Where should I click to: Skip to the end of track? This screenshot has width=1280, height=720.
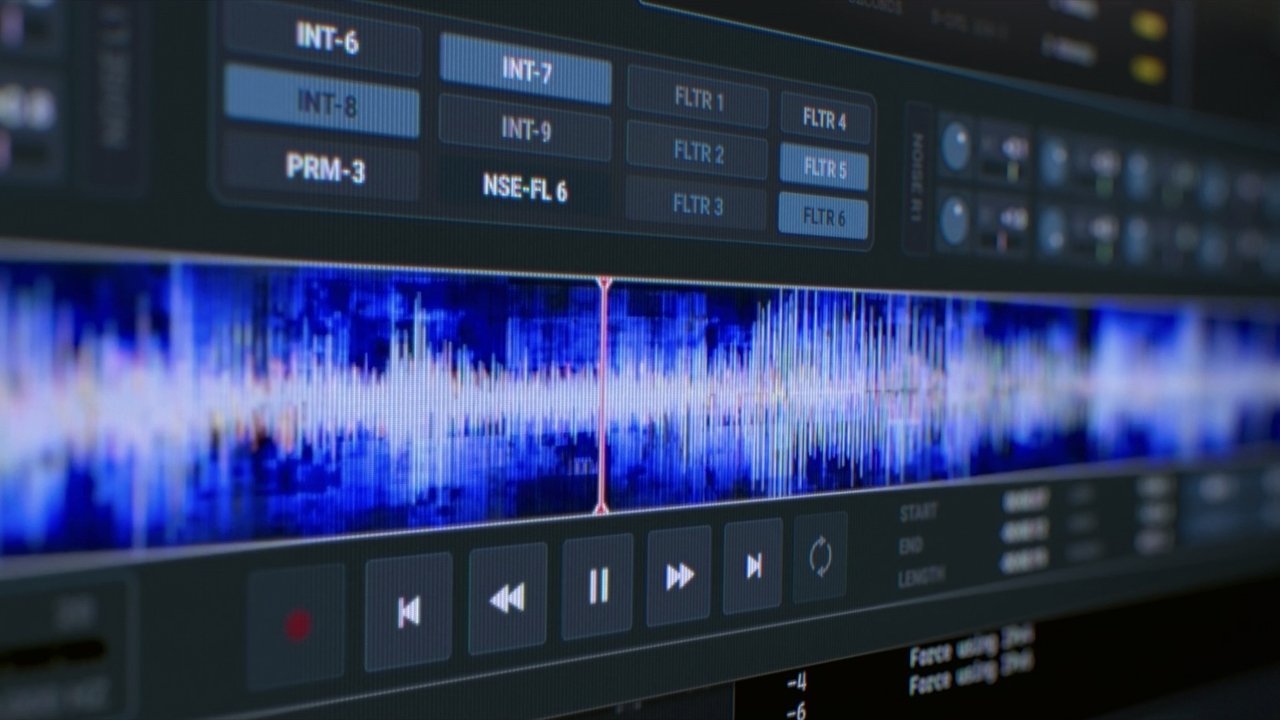tap(753, 566)
